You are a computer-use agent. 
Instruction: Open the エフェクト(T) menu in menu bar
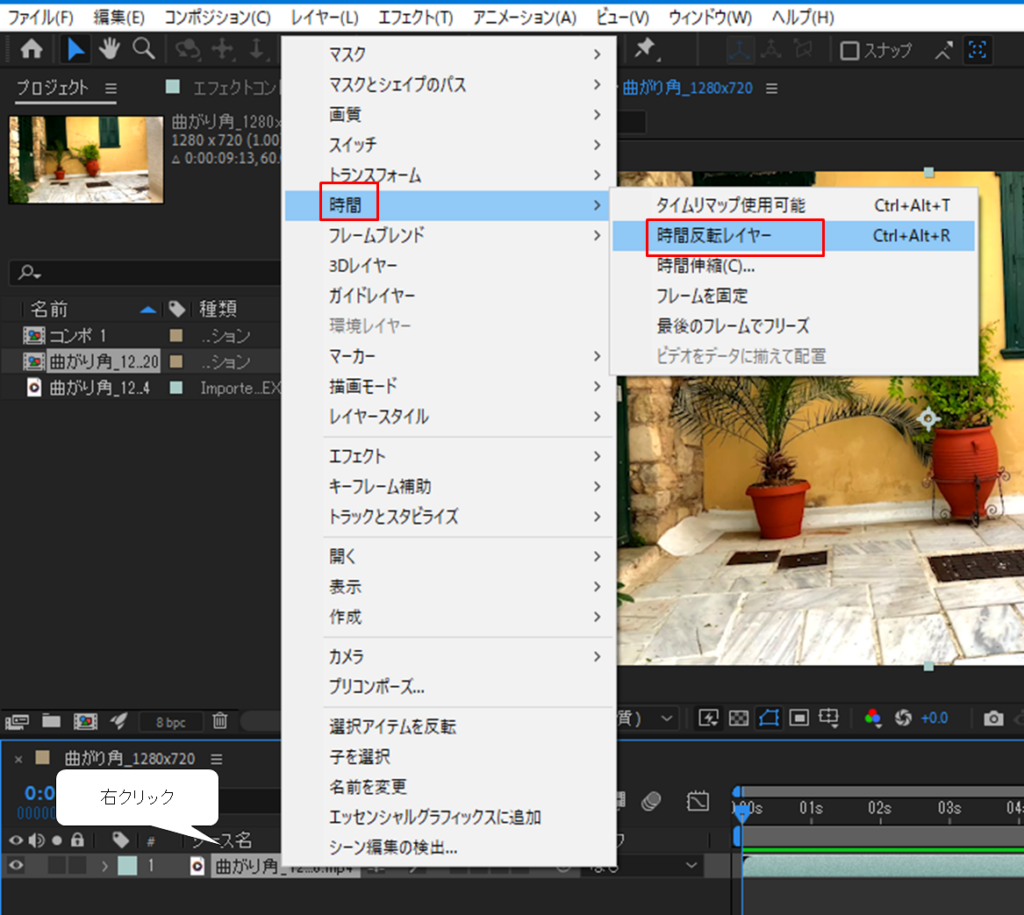(x=415, y=17)
